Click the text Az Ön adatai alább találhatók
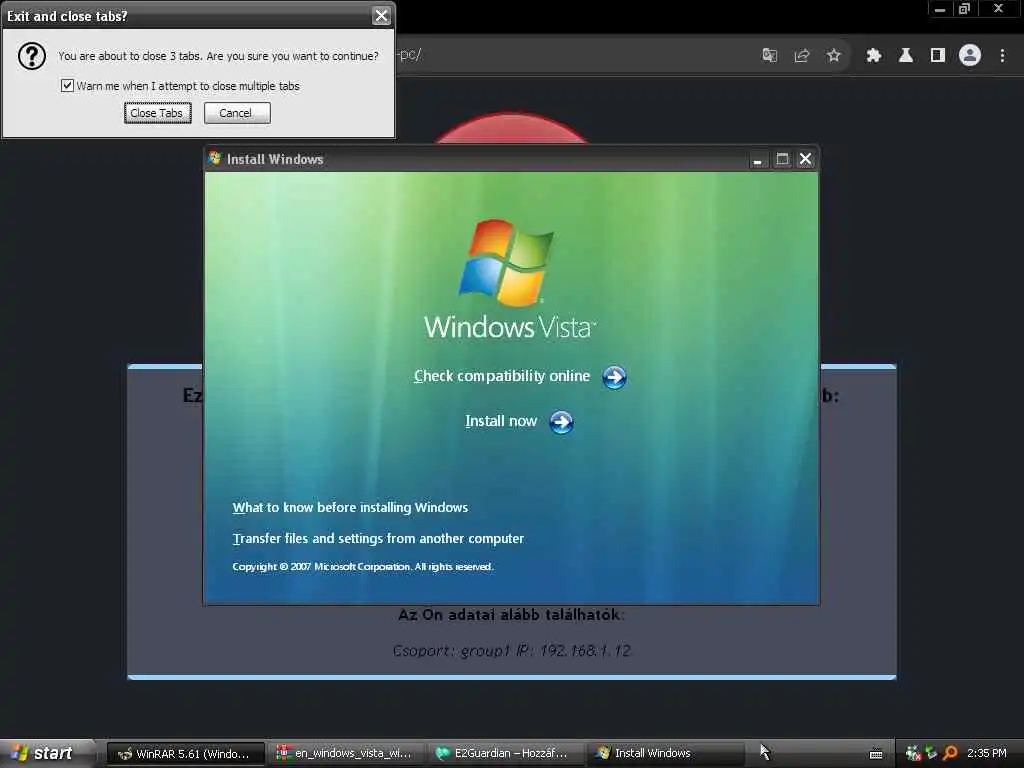The width and height of the screenshot is (1024, 768). (511, 615)
